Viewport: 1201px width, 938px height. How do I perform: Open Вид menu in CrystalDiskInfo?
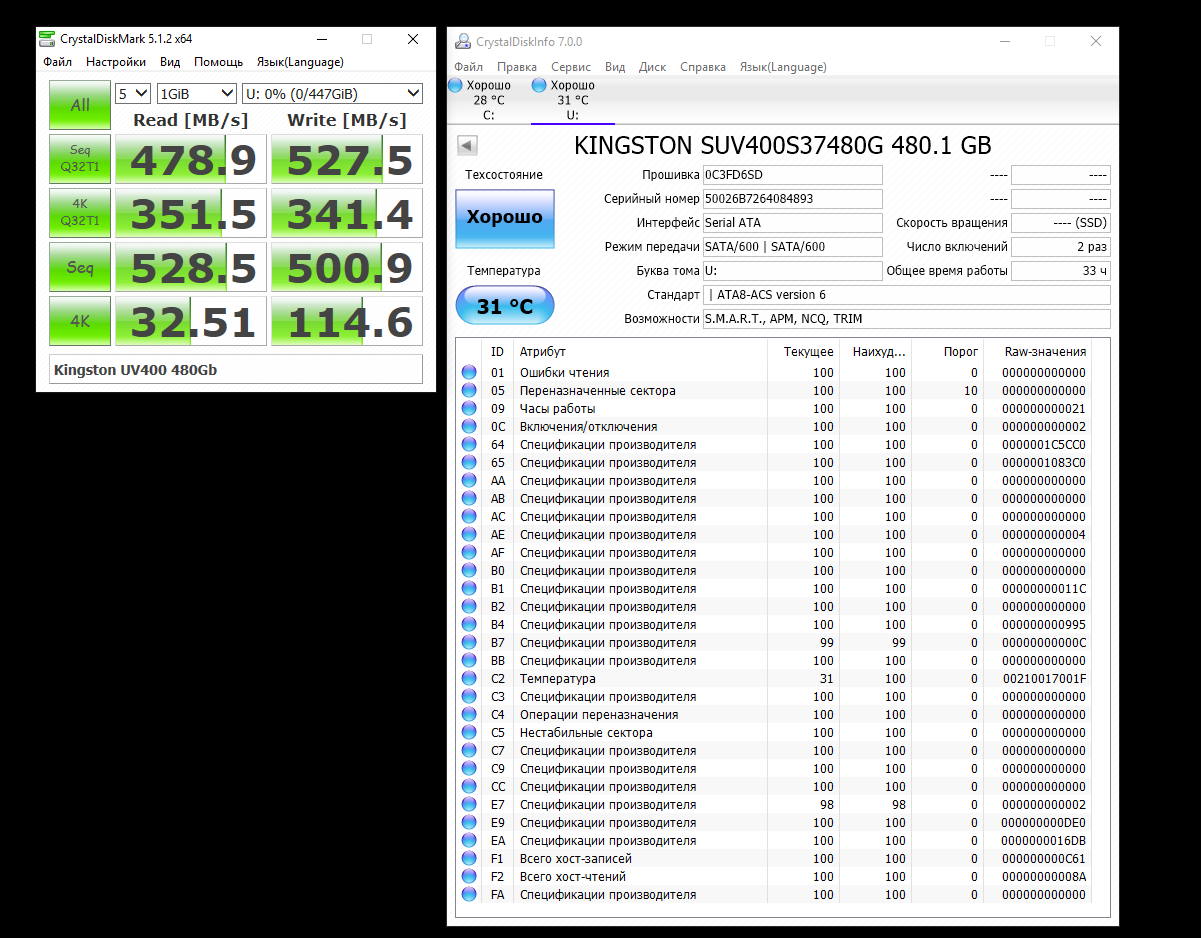[615, 67]
